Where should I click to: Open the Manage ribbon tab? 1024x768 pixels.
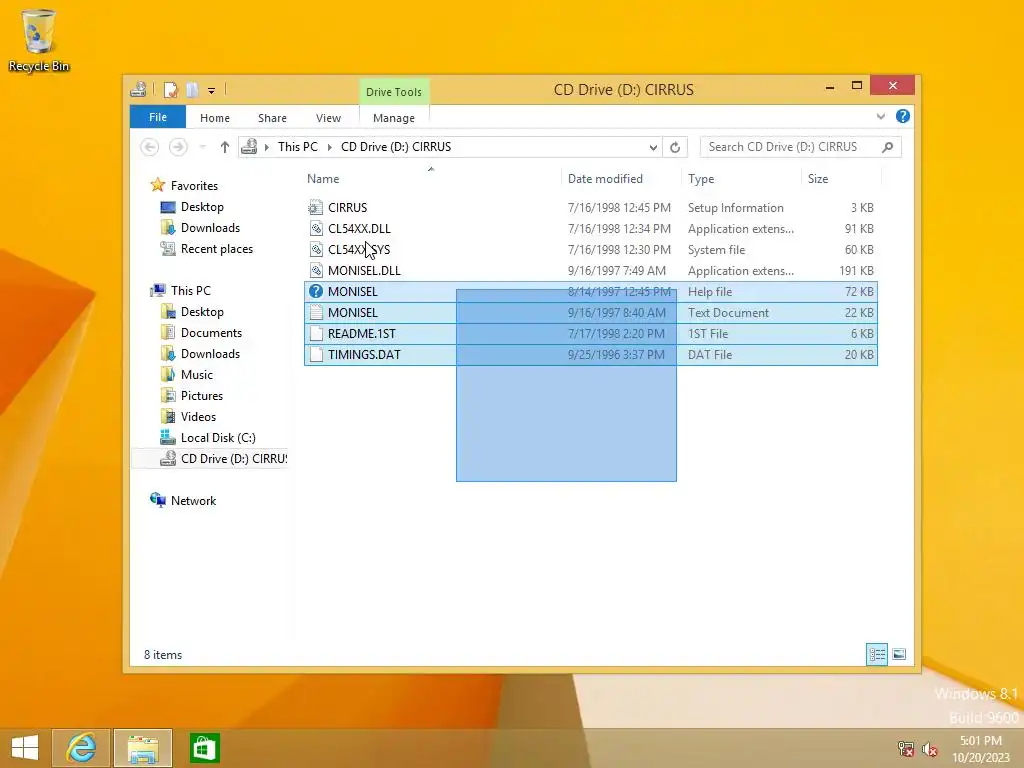click(x=394, y=118)
